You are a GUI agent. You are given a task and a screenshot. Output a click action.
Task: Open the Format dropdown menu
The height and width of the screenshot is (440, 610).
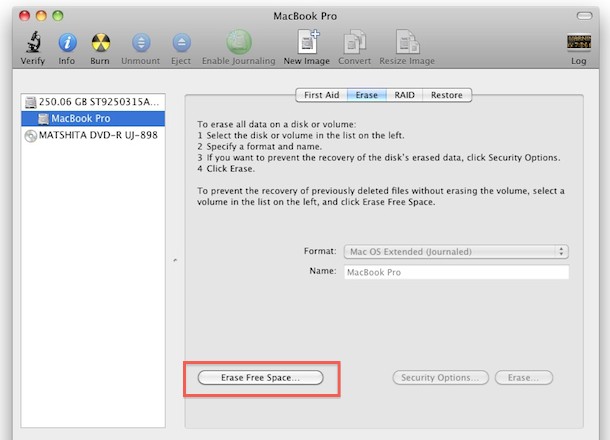(x=456, y=252)
